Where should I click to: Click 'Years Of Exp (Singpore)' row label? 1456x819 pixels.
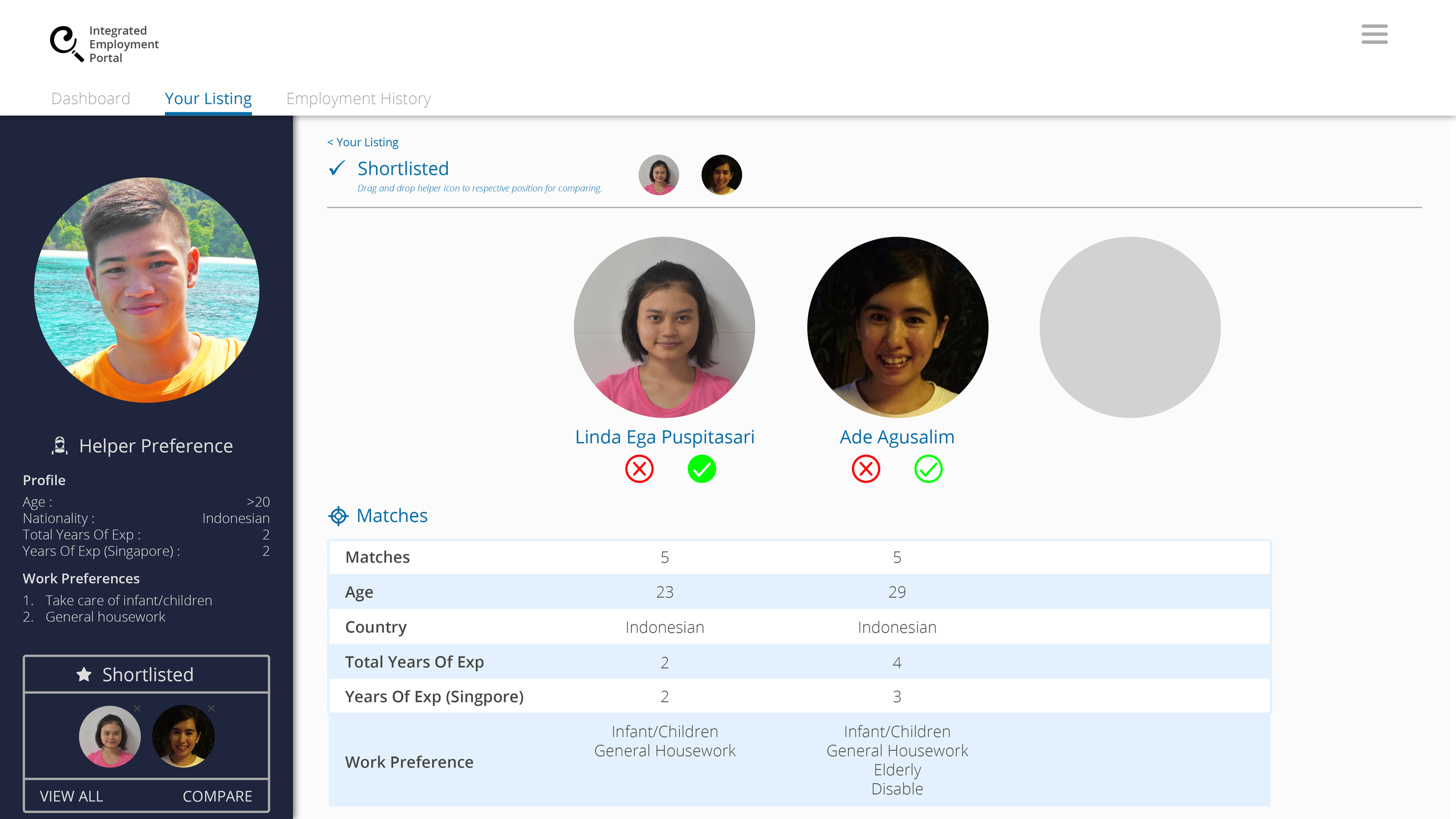coord(434,697)
